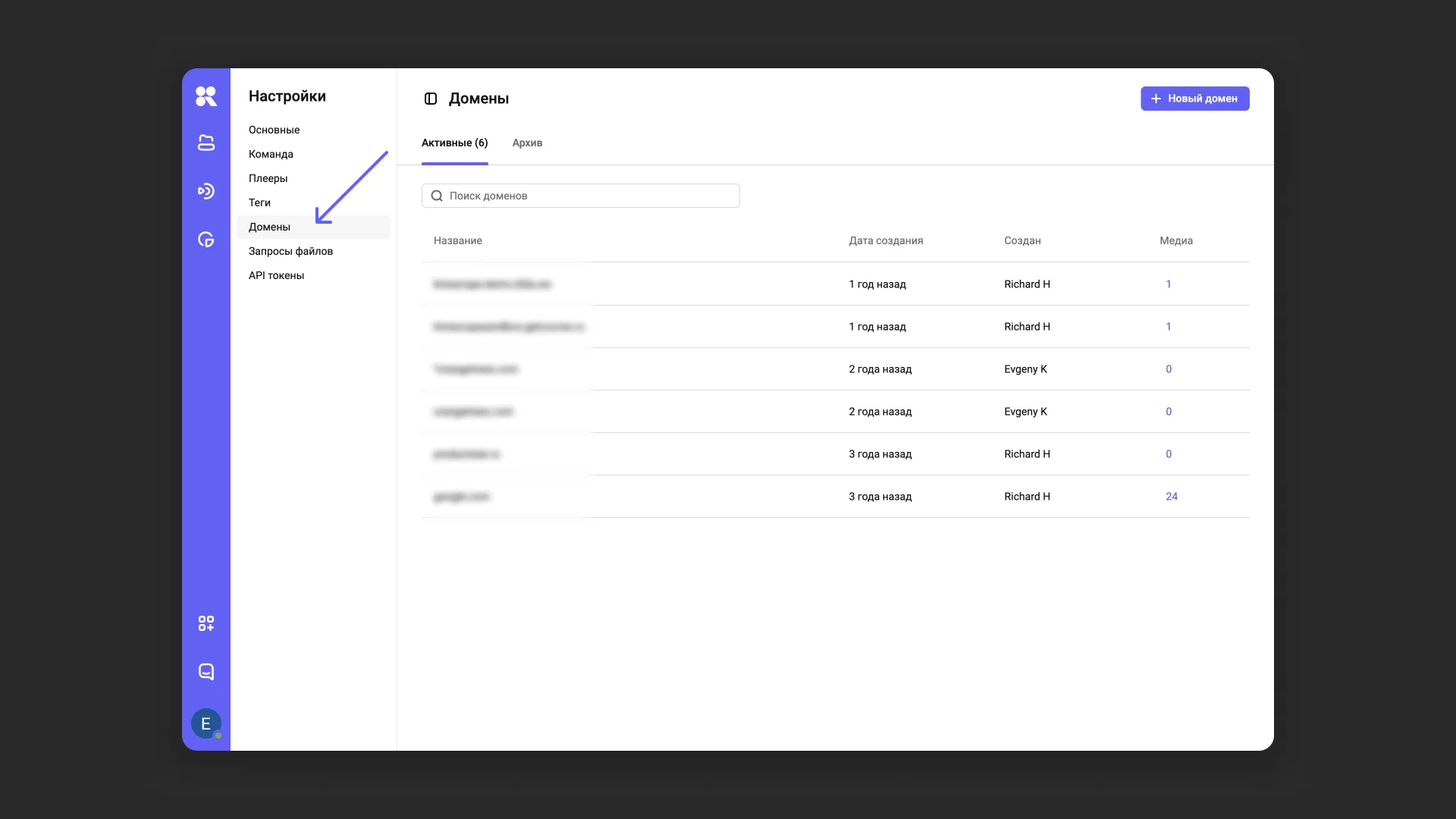The width and height of the screenshot is (1456, 819).
Task: Go to API токены settings
Action: pyautogui.click(x=276, y=275)
